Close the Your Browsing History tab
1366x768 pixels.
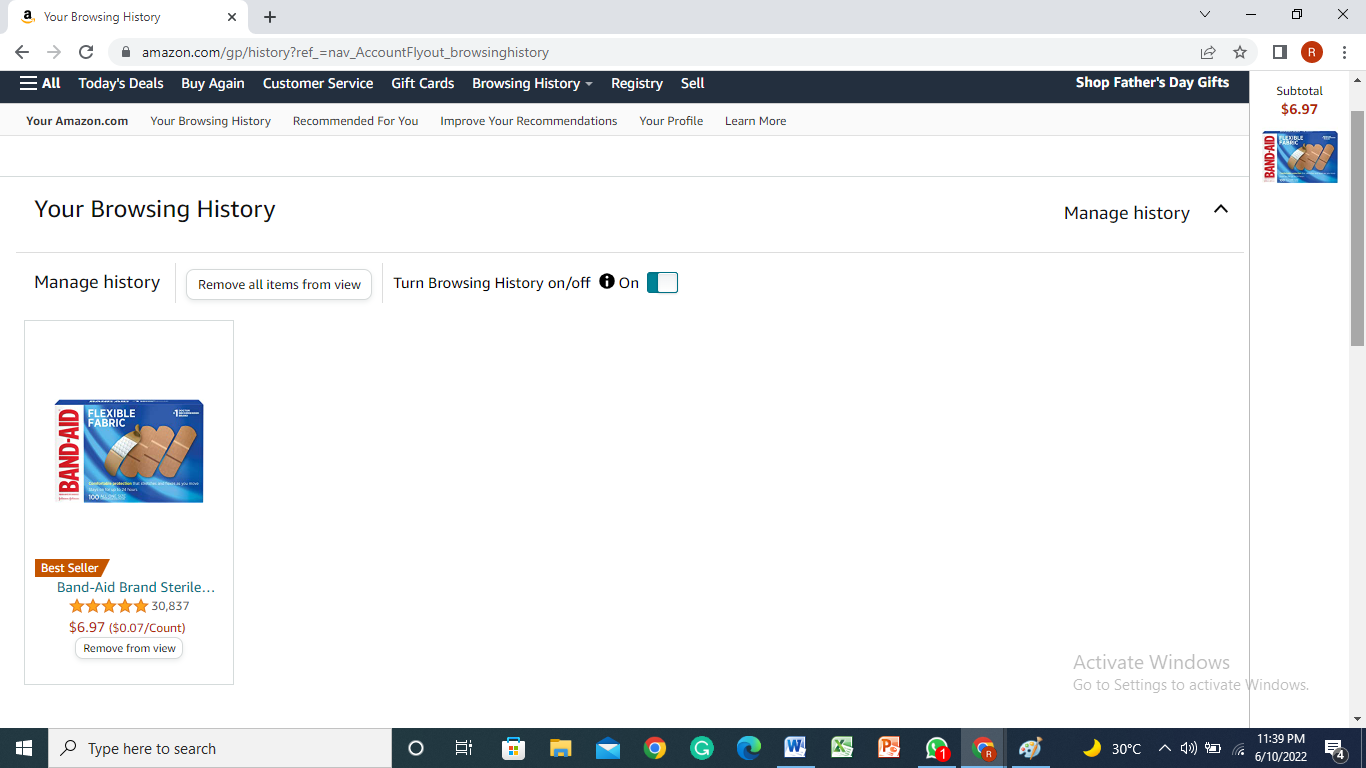tap(232, 17)
